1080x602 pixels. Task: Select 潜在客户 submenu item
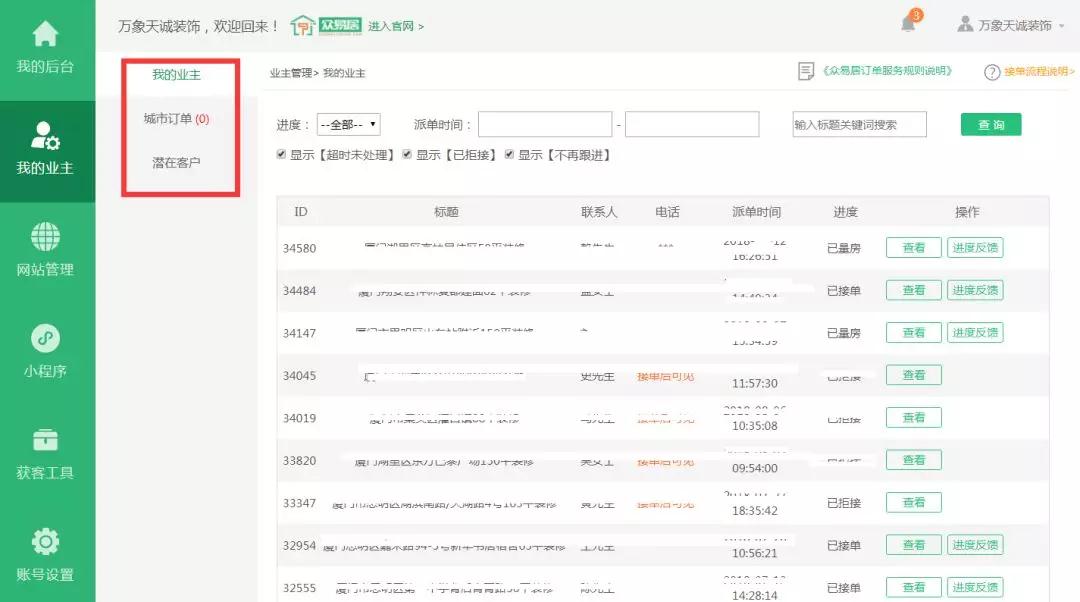[x=176, y=162]
